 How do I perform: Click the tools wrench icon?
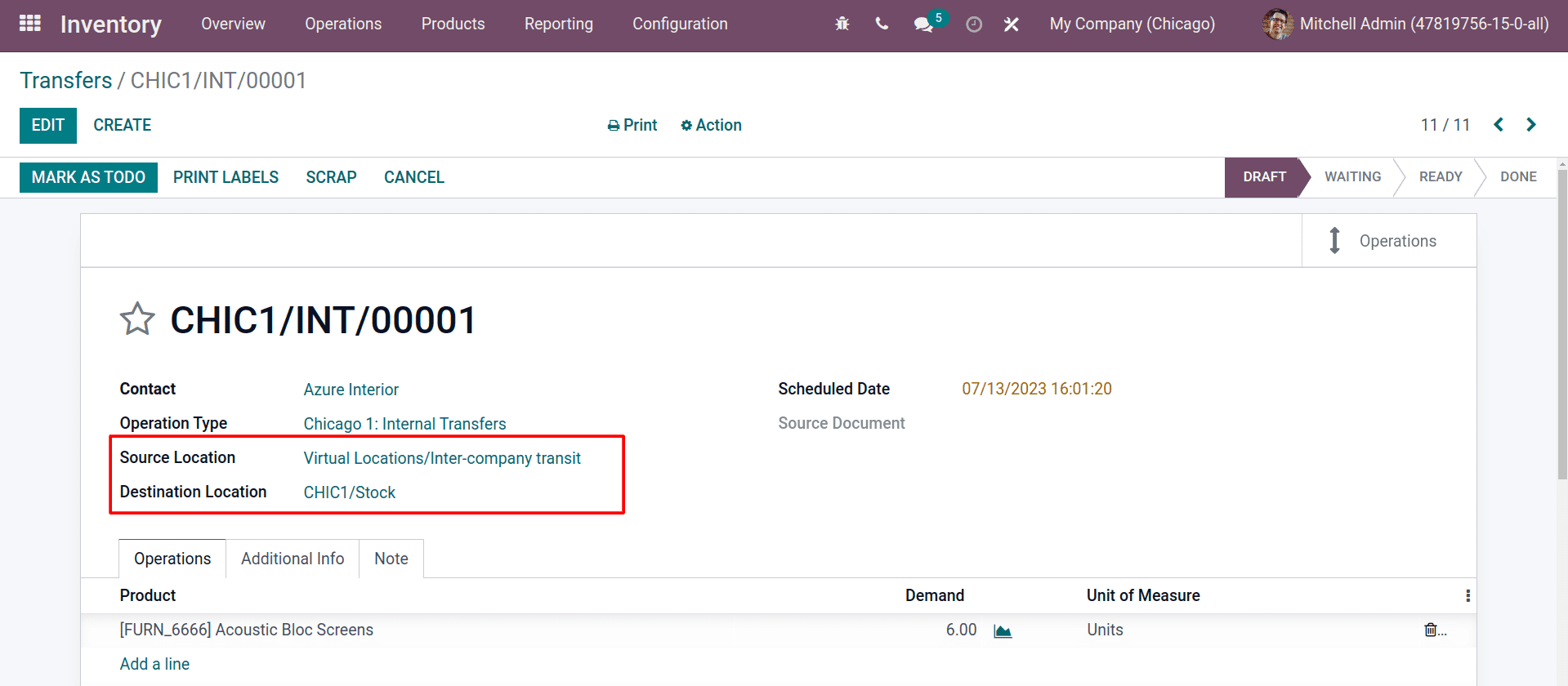(x=1012, y=24)
